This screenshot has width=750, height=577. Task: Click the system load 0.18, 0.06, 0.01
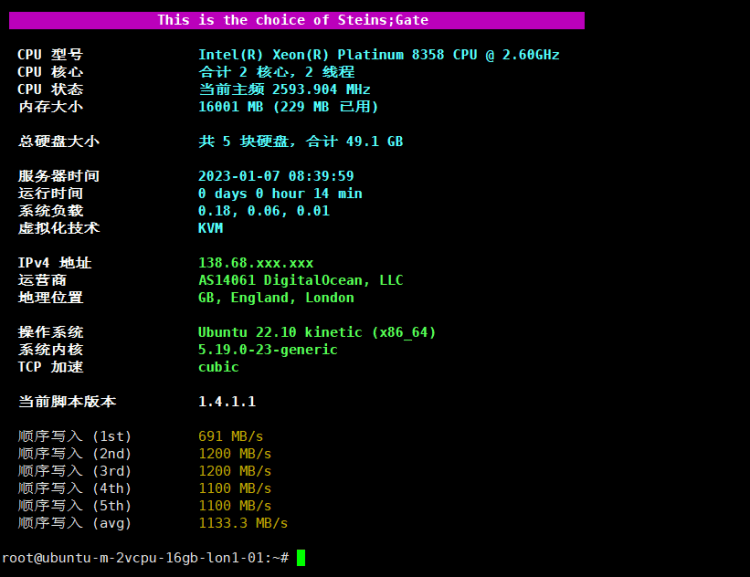click(x=263, y=211)
